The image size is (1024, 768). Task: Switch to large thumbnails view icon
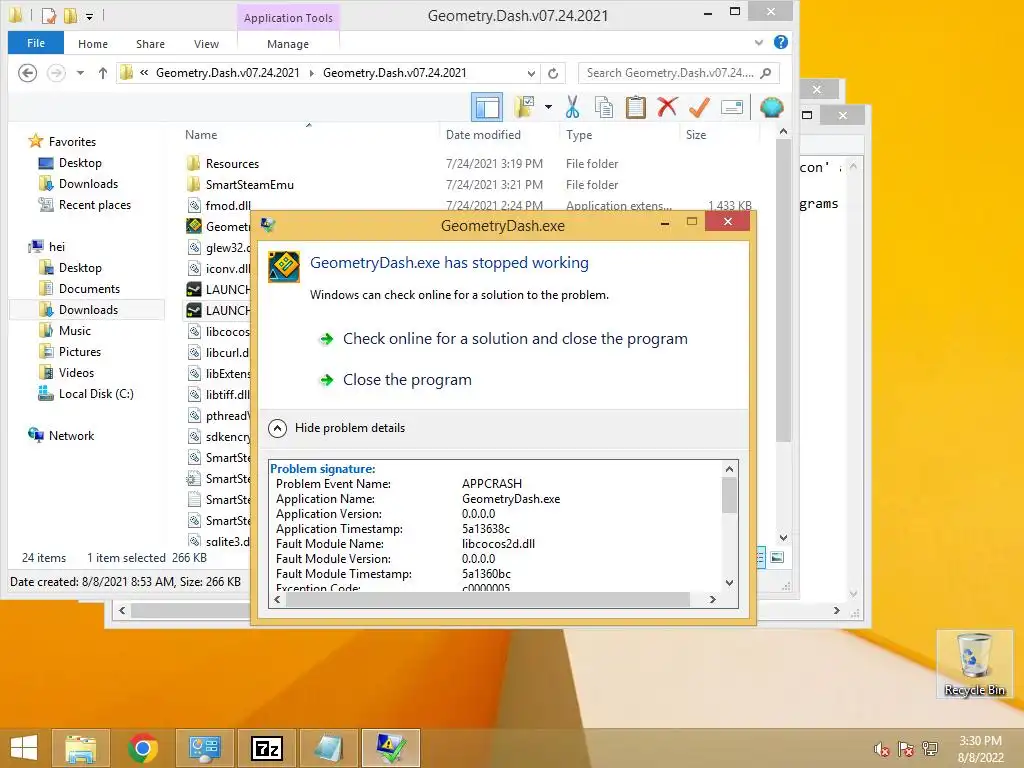click(x=777, y=557)
